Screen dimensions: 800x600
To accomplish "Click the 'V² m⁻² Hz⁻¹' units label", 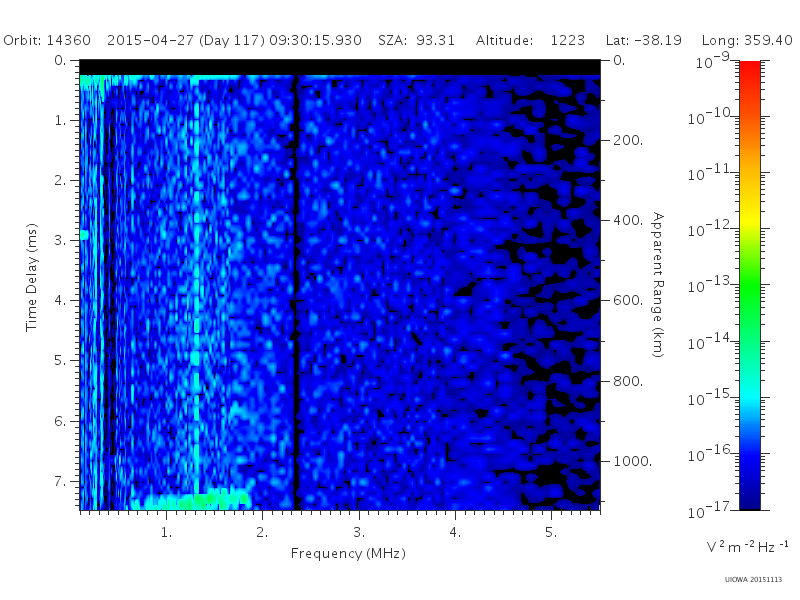I will tap(747, 547).
